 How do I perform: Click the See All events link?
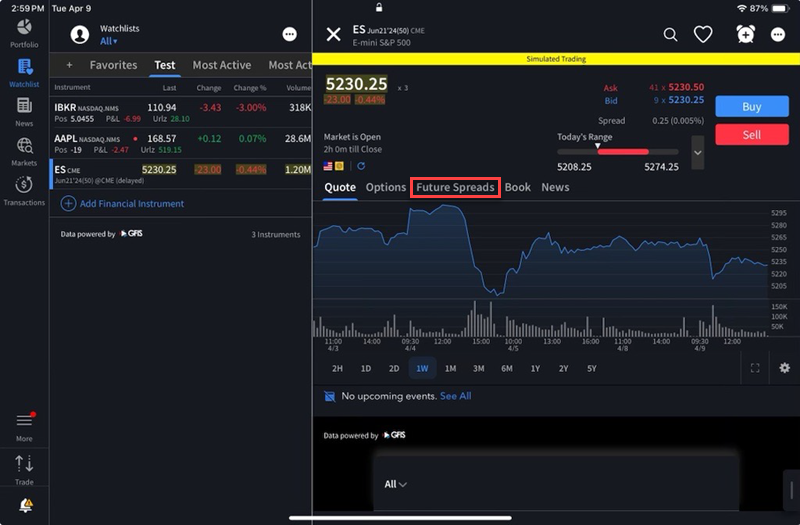click(455, 396)
